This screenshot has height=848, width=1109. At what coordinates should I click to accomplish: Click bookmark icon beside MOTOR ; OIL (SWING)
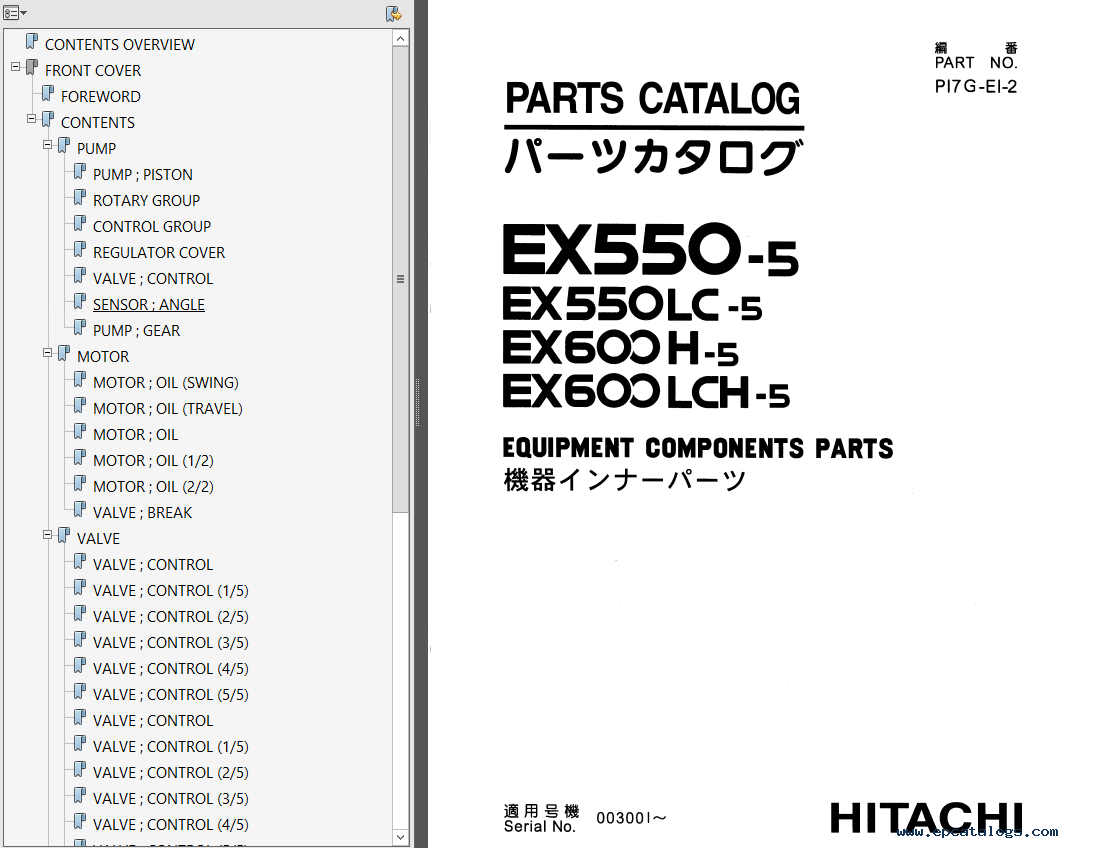[80, 380]
